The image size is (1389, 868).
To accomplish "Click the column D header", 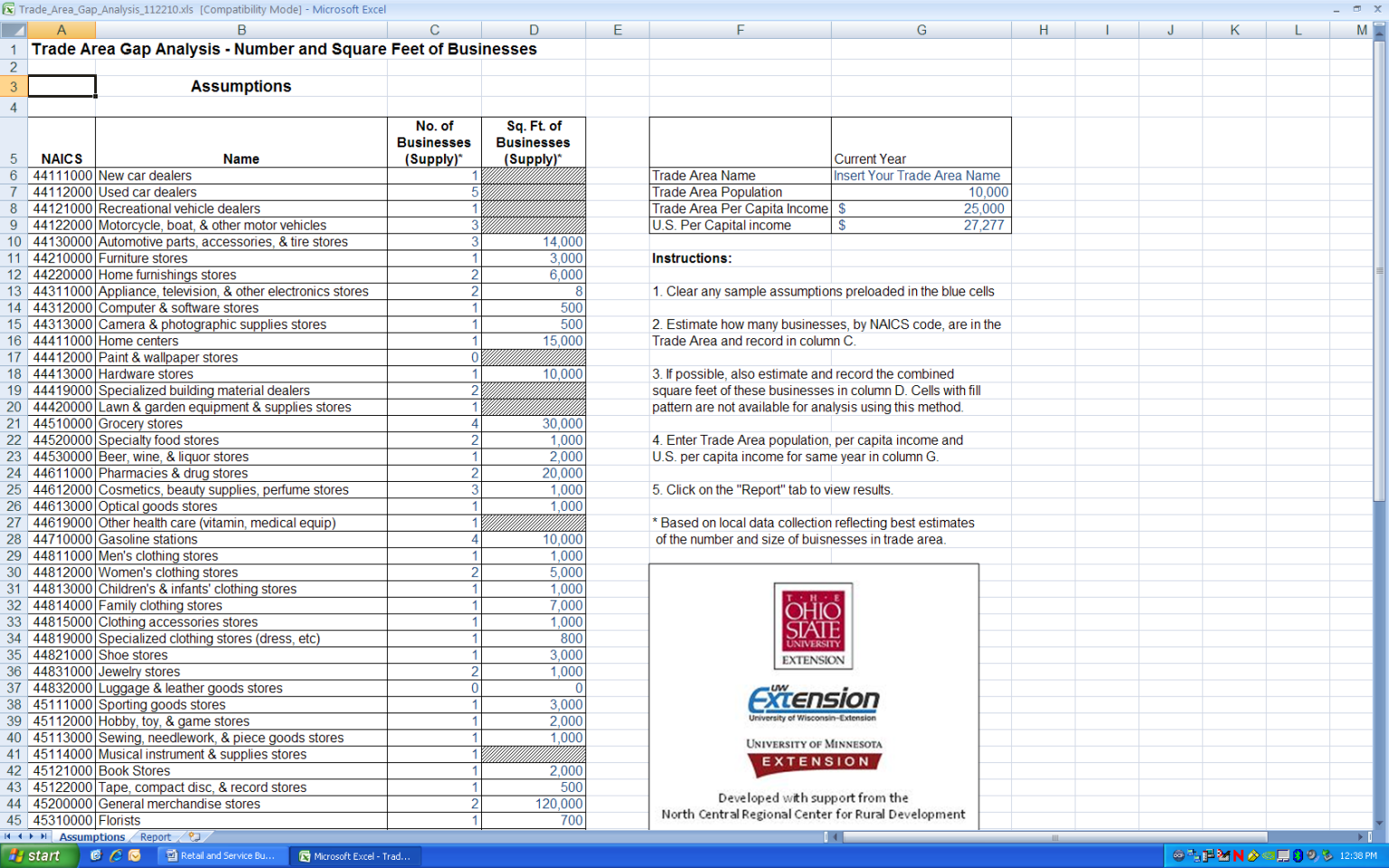I will tap(534, 30).
